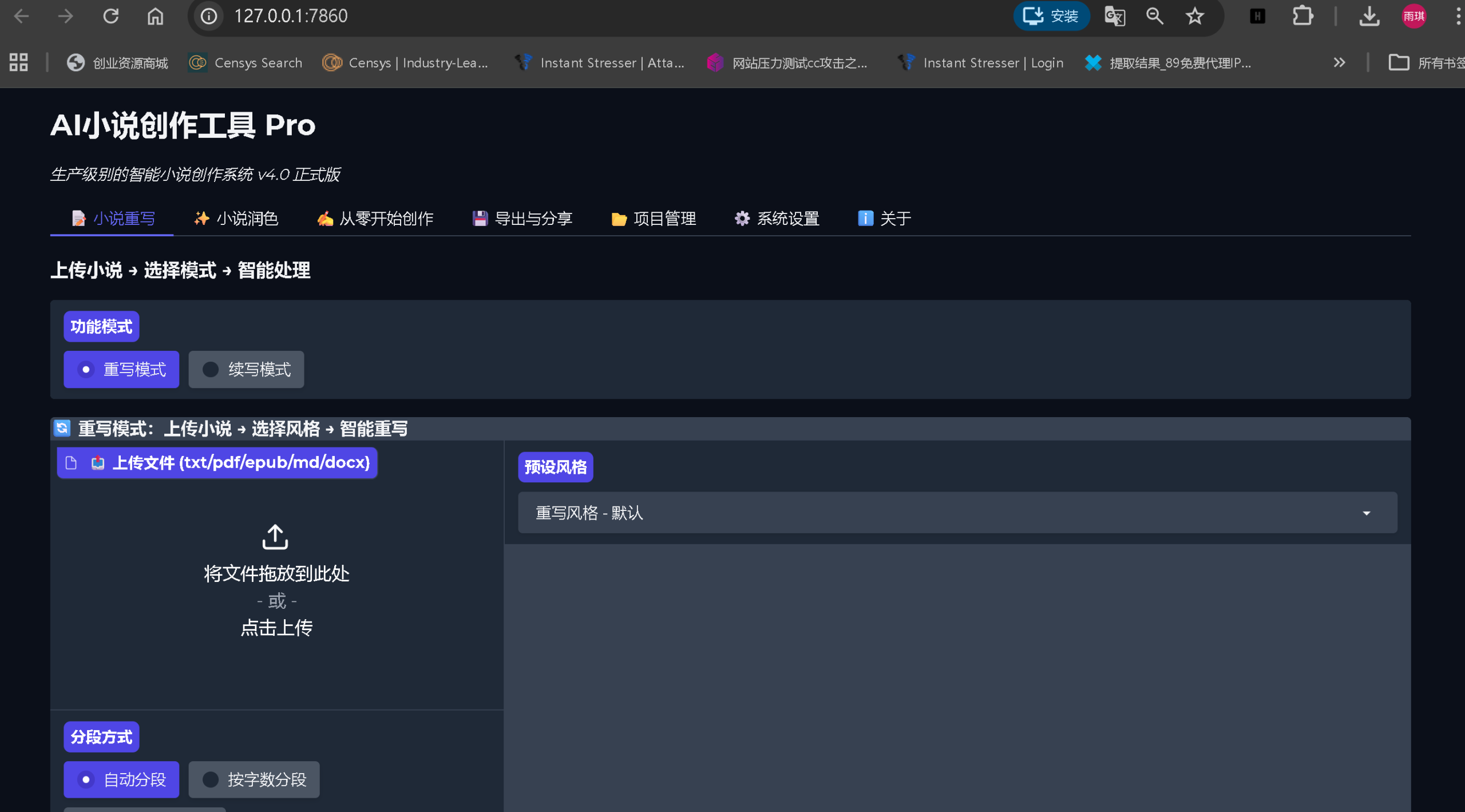Image resolution: width=1465 pixels, height=812 pixels.
Task: Open 所有书签 bookmarks folder
Action: pyautogui.click(x=1425, y=62)
